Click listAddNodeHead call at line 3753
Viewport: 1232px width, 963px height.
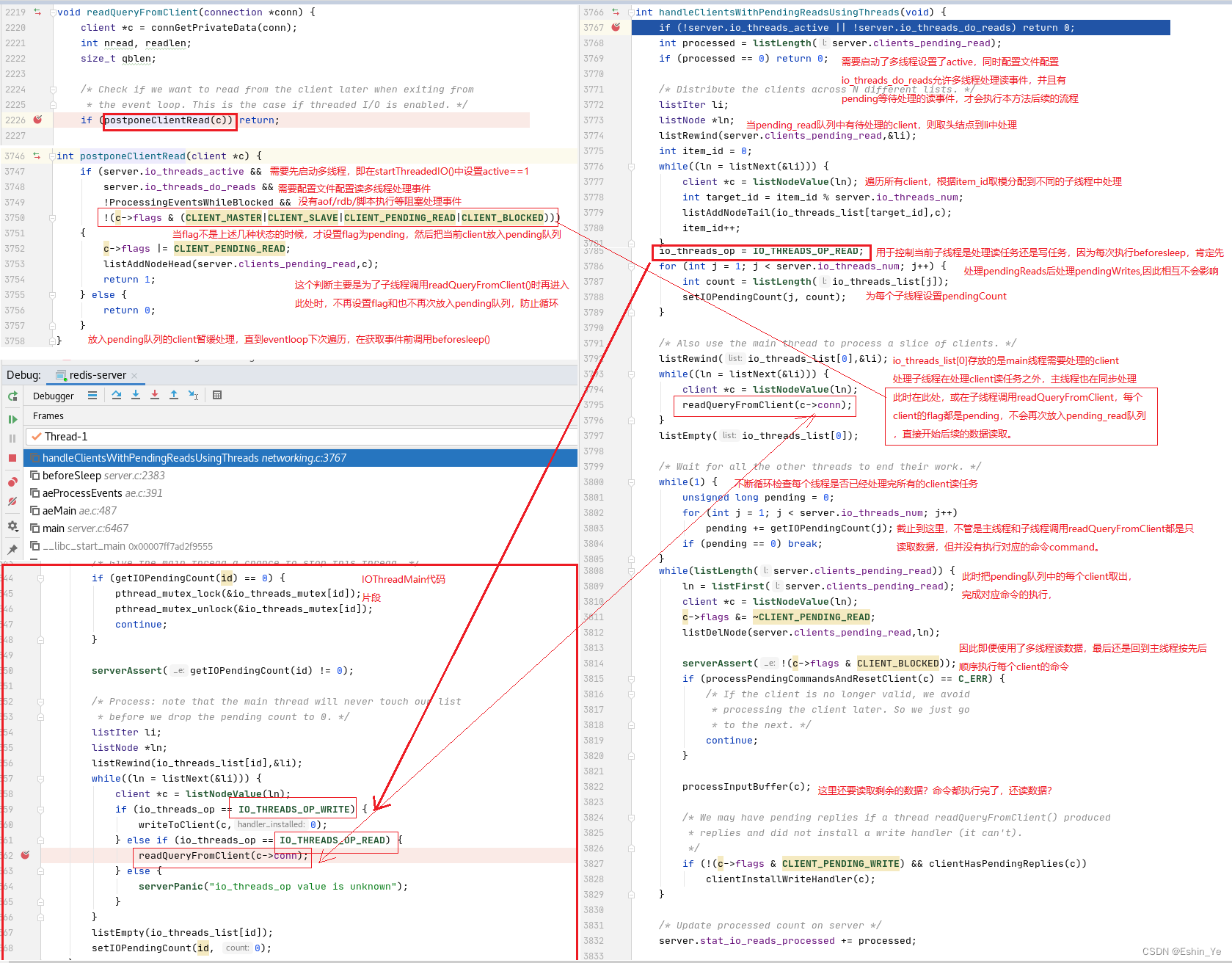pyautogui.click(x=241, y=264)
